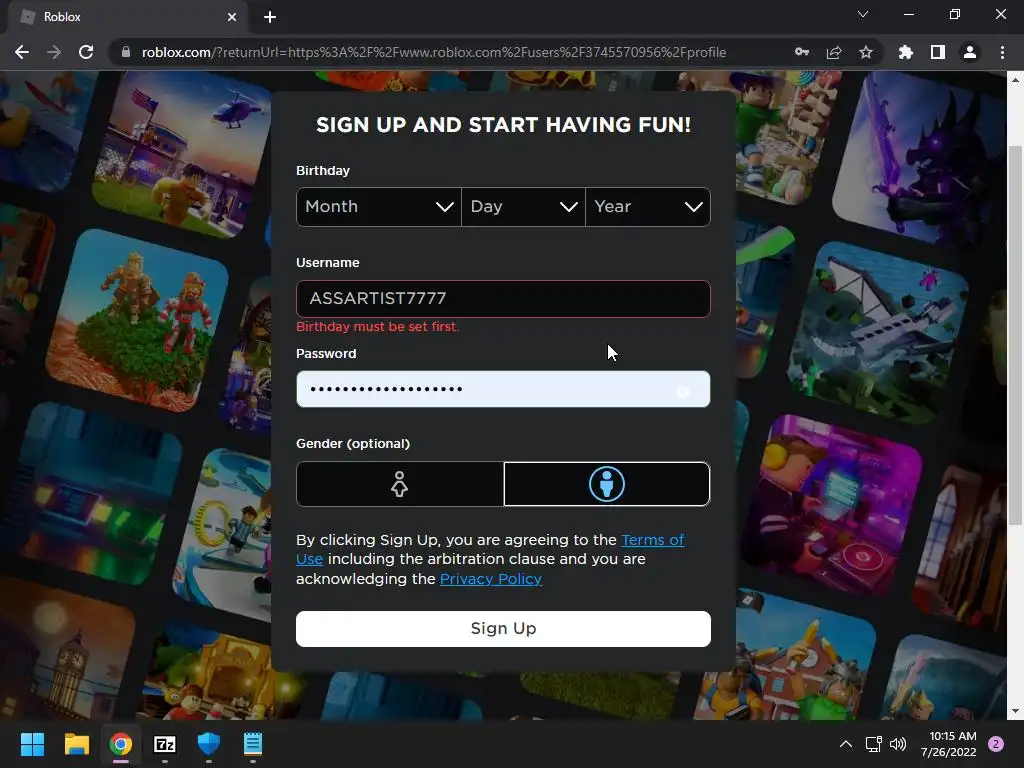Select the male gender option
Screen dimensions: 1024x768
(x=607, y=484)
